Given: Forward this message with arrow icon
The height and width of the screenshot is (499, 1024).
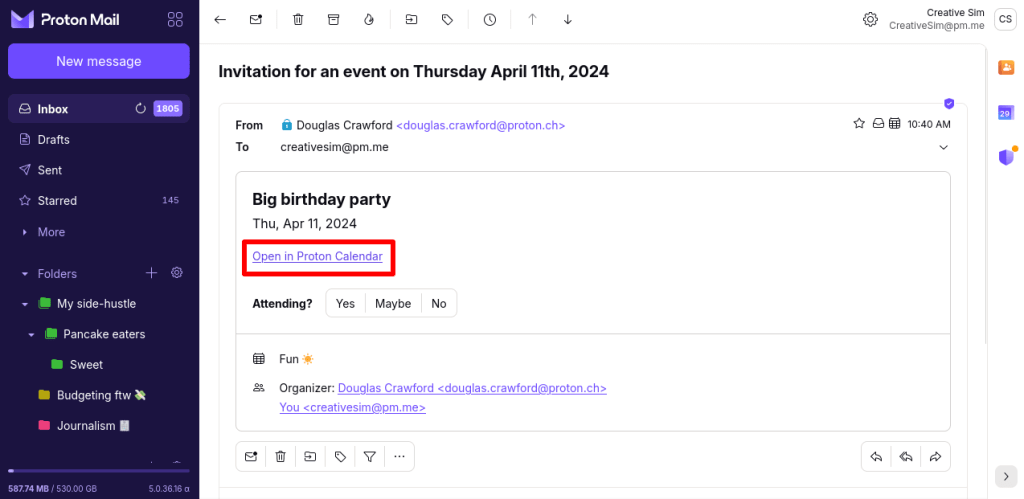Looking at the screenshot, I should [x=936, y=457].
